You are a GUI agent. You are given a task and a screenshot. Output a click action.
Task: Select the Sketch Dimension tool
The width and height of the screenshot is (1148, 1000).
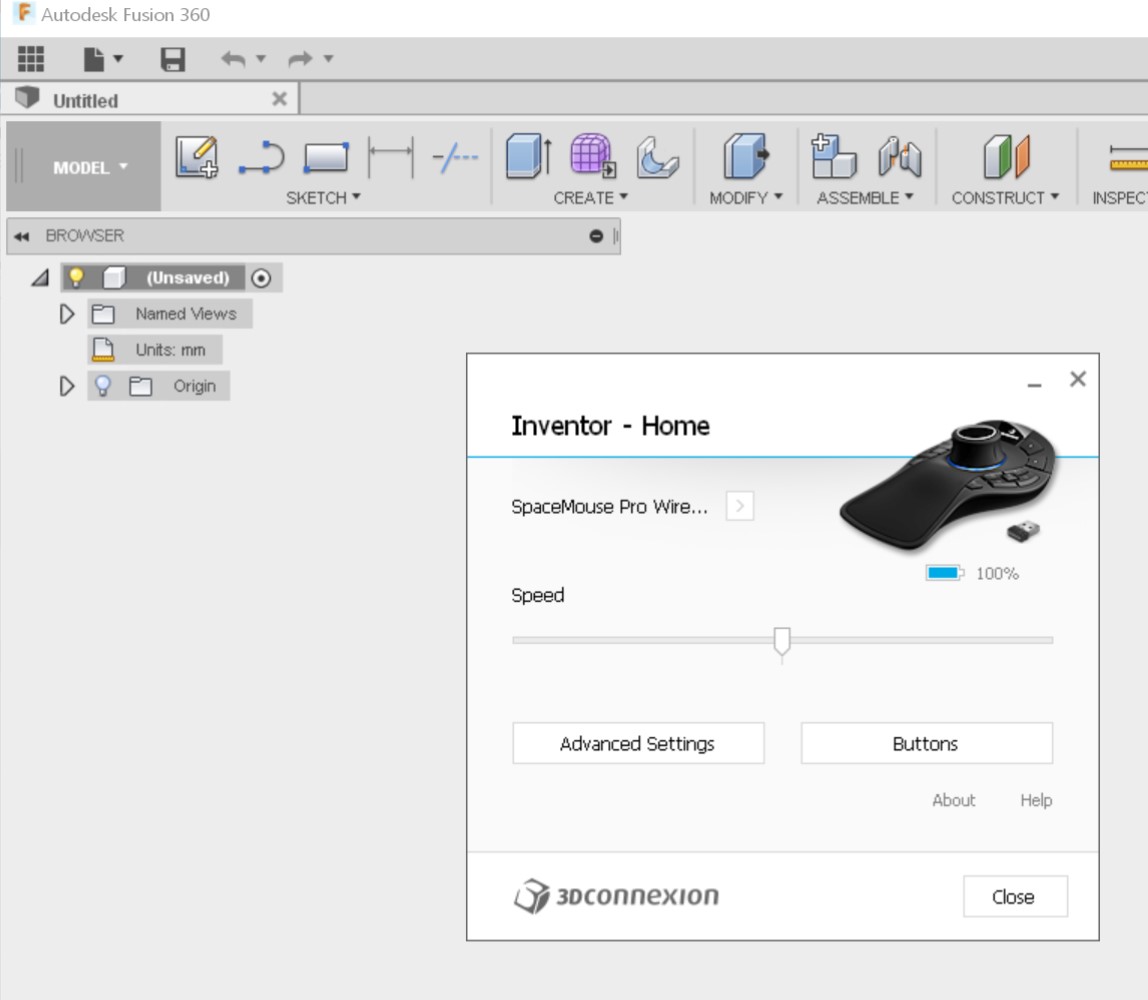tap(391, 157)
